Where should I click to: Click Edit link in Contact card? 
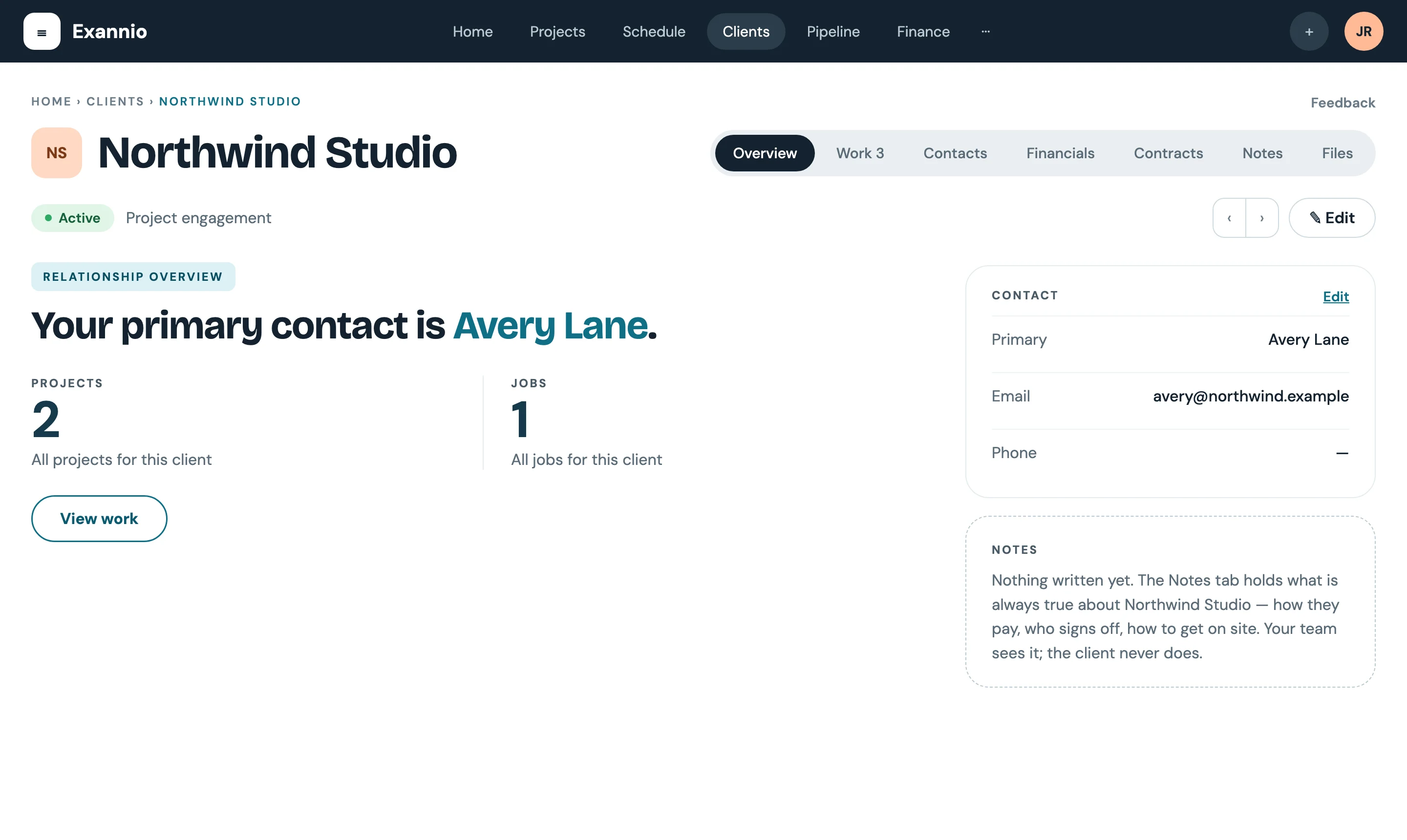click(1336, 296)
